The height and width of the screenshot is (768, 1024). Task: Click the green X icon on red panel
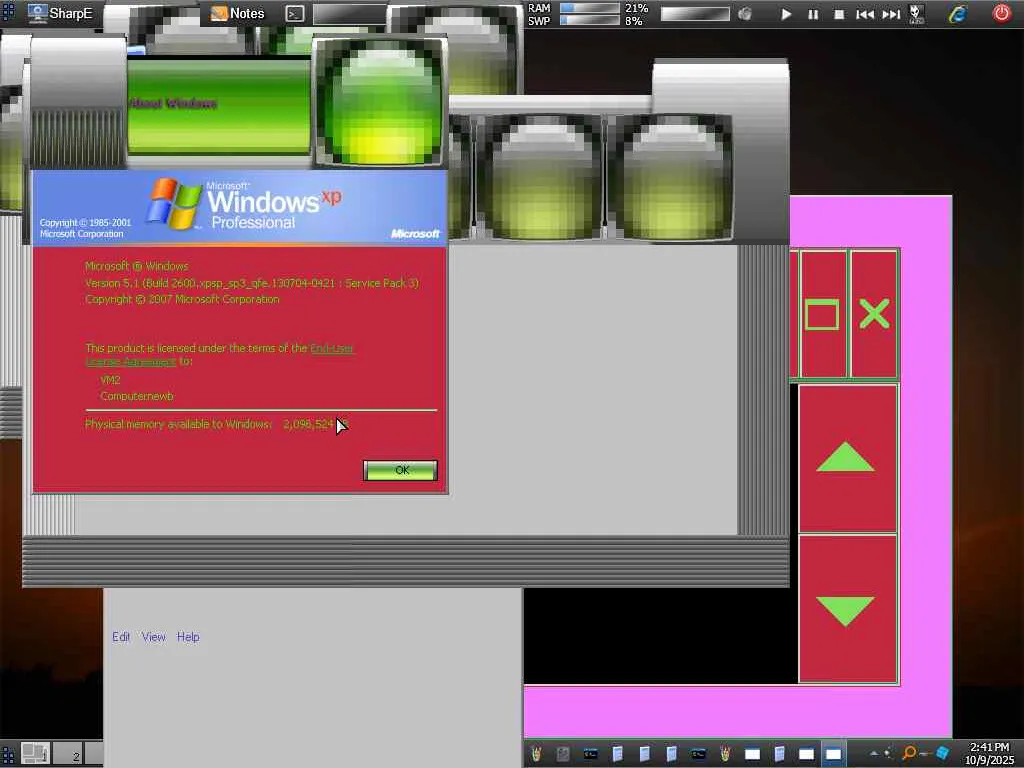874,314
